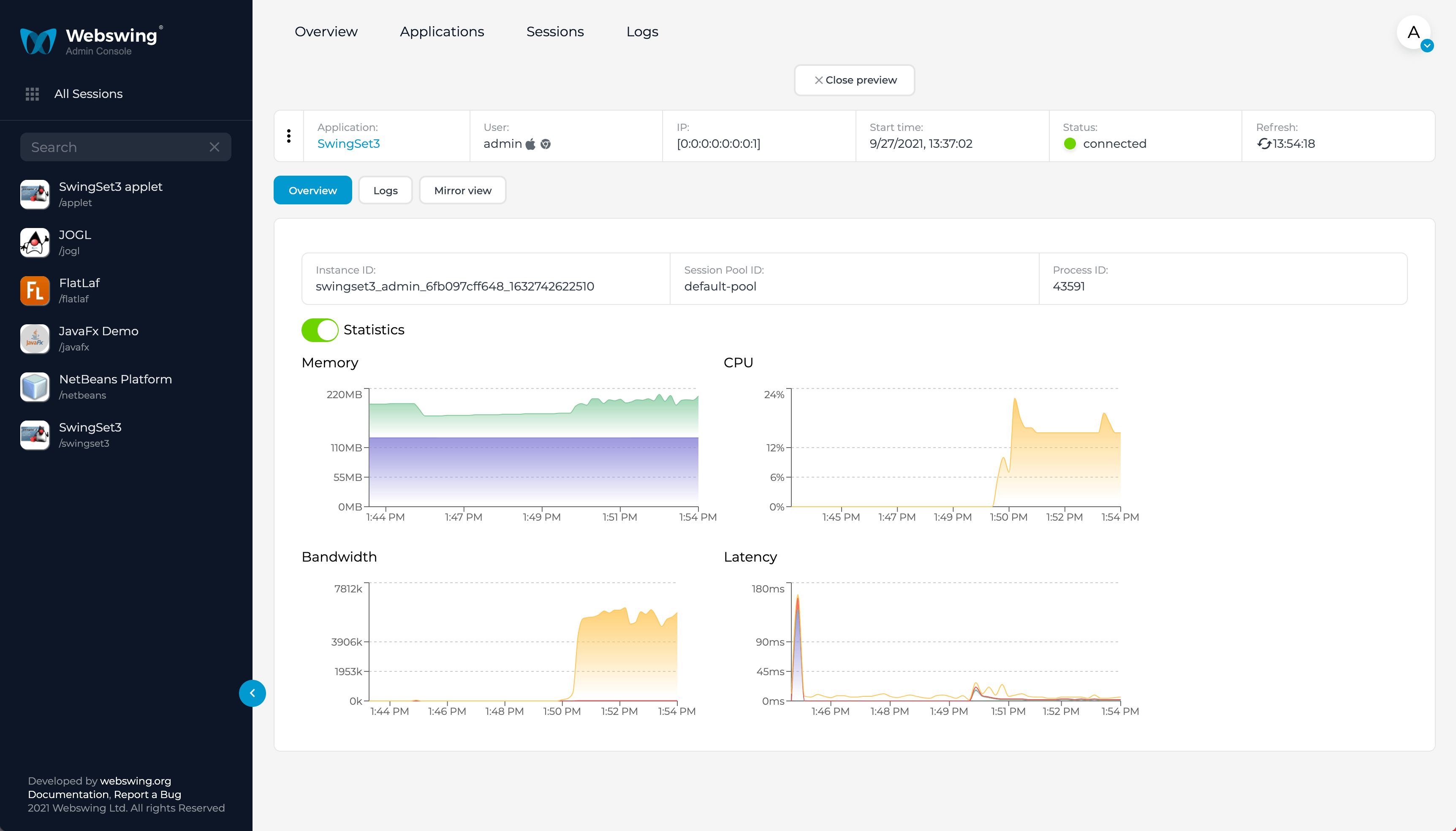Open the NetBeans Platform cube icon
The width and height of the screenshot is (1456, 831).
(x=35, y=386)
